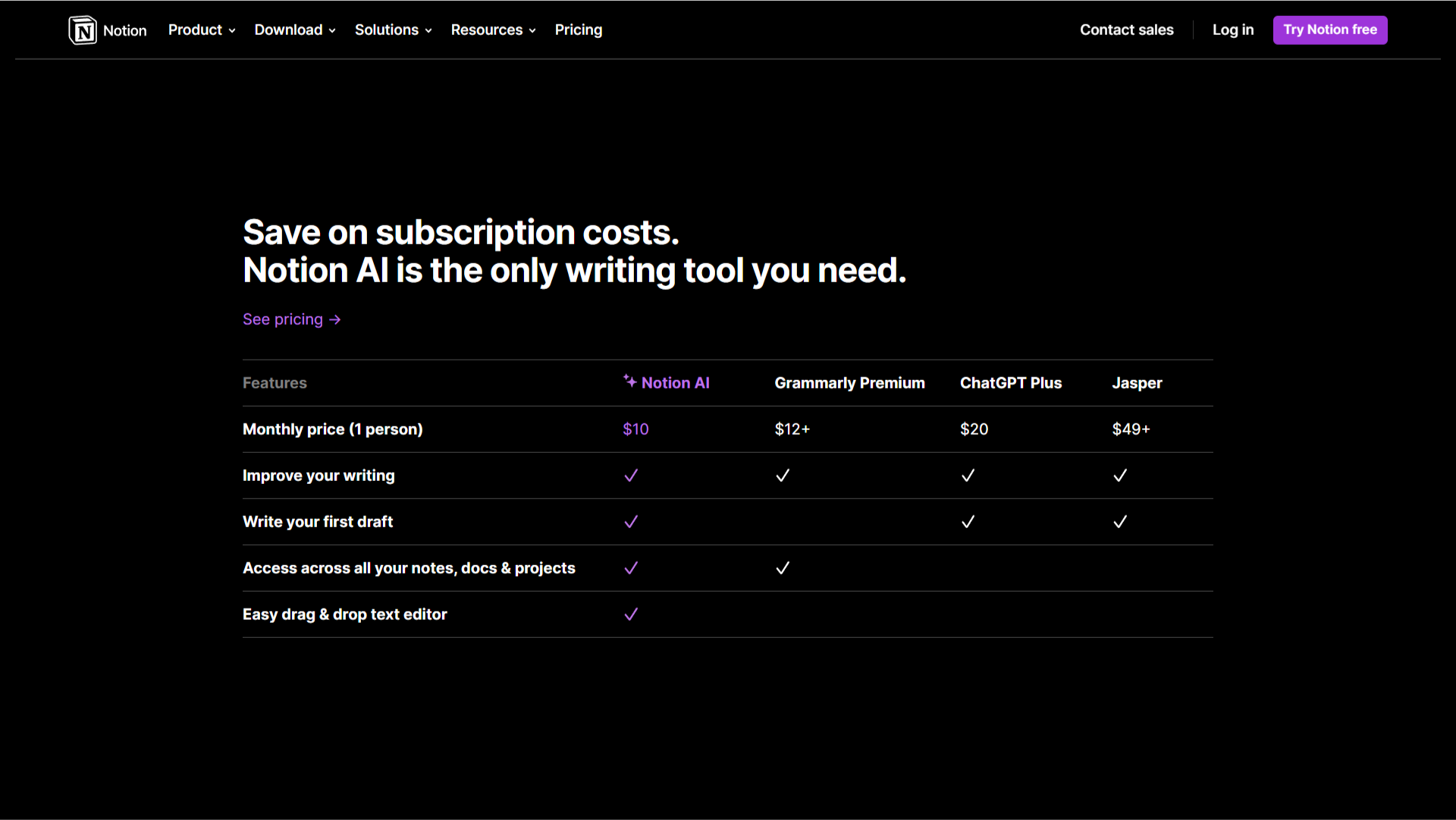Click the Notion logo icon

click(x=83, y=30)
